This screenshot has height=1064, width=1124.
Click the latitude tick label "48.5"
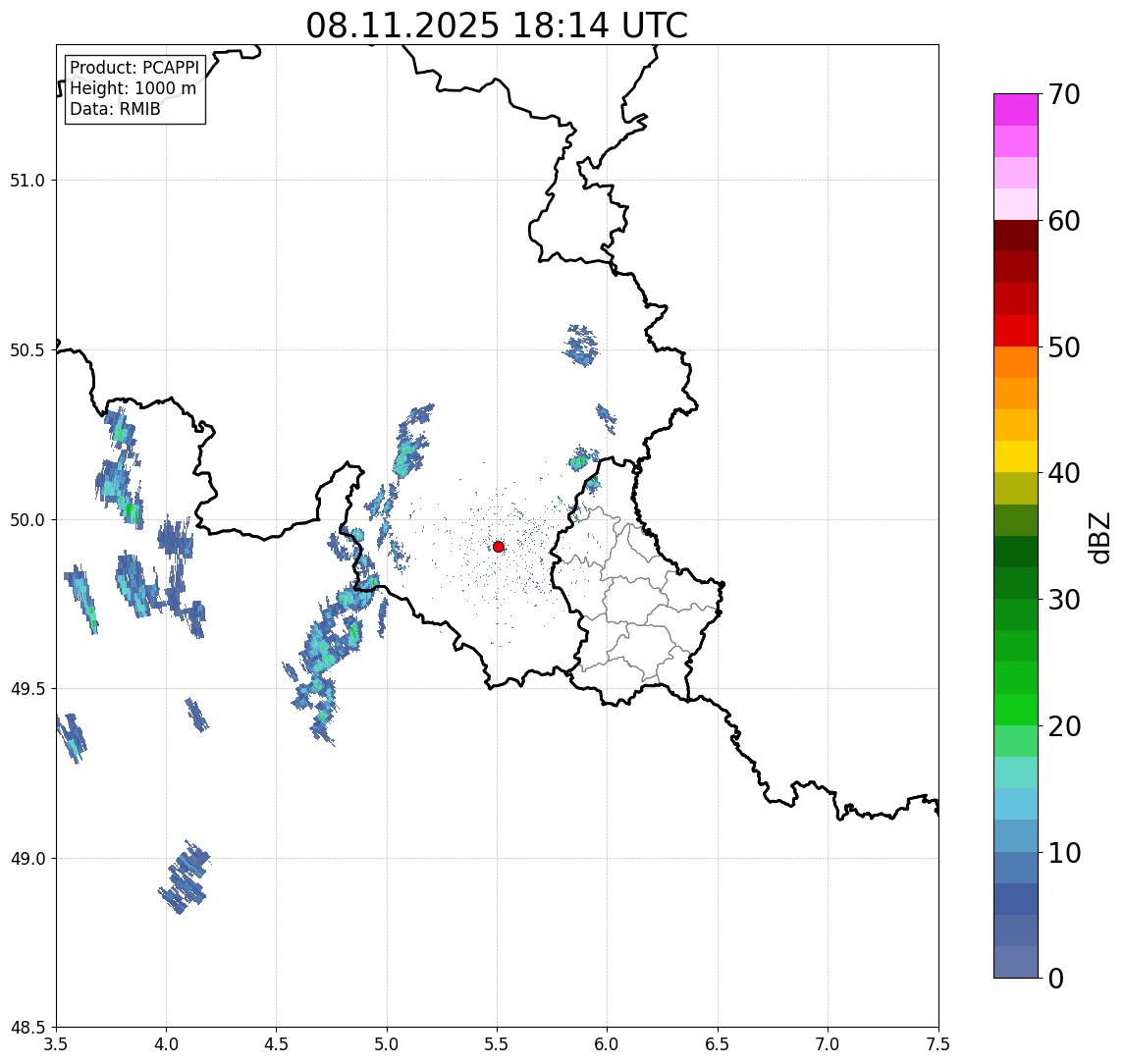tap(27, 1028)
